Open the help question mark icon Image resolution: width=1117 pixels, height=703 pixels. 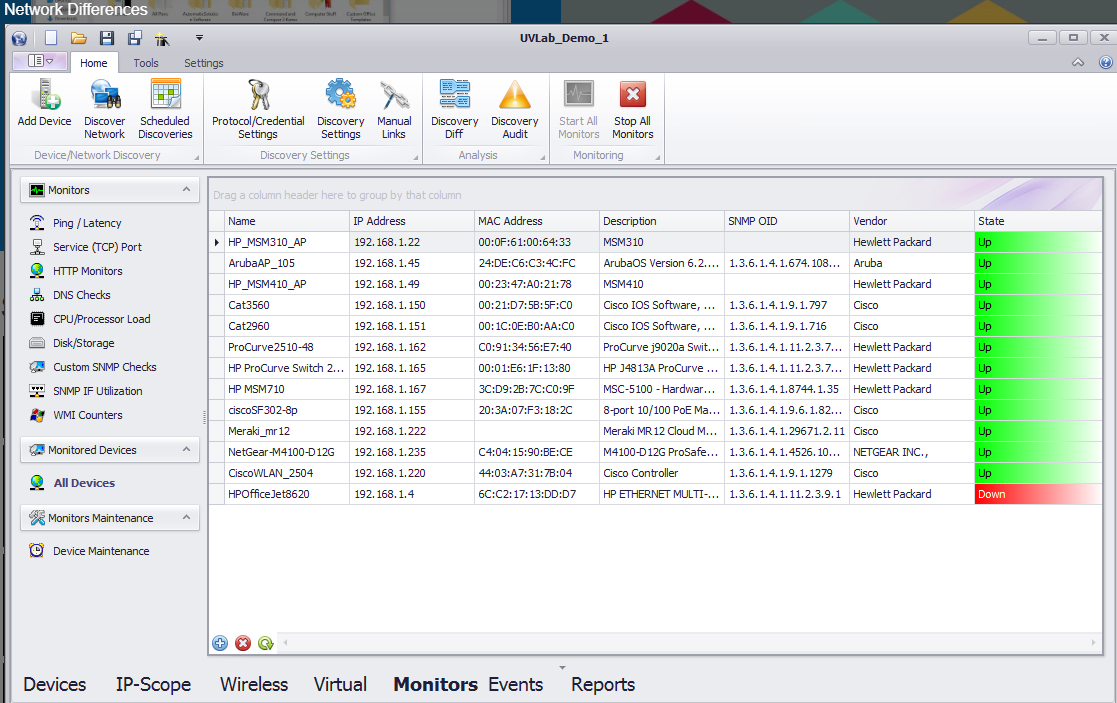click(1105, 63)
